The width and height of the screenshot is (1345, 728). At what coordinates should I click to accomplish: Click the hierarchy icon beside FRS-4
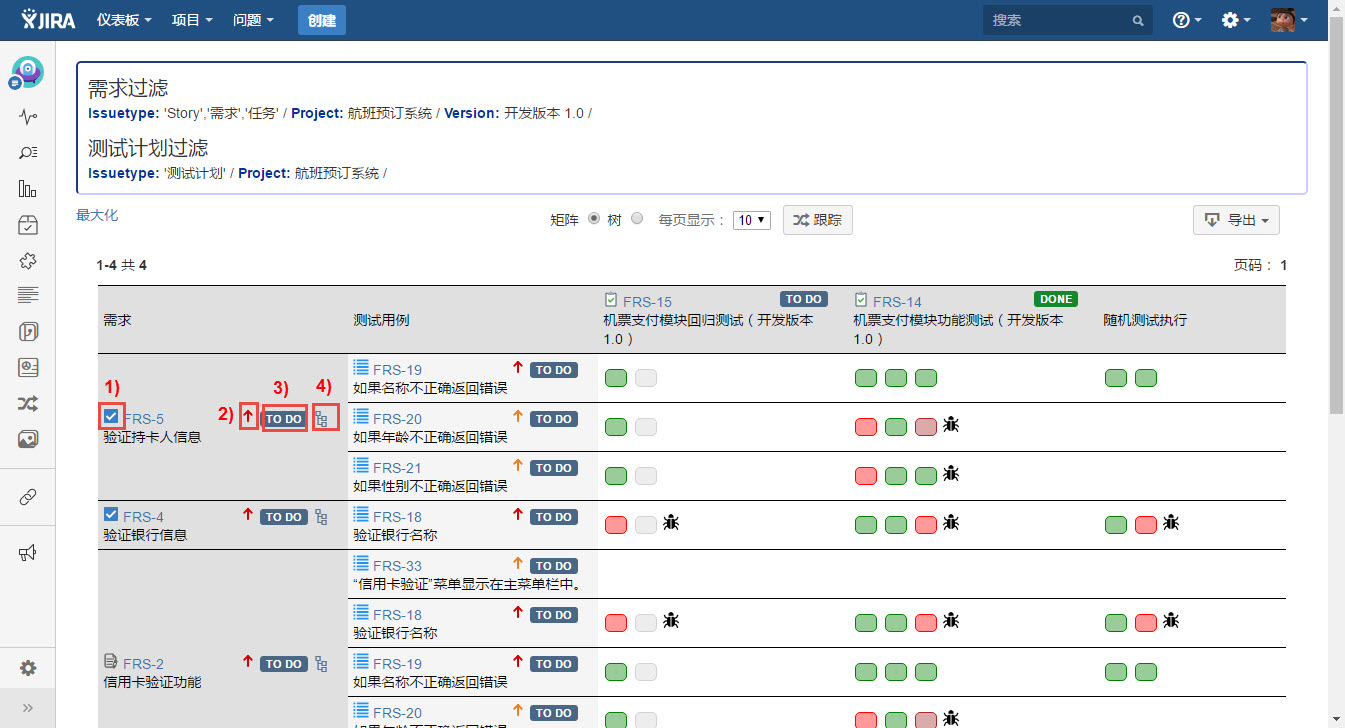[x=321, y=517]
